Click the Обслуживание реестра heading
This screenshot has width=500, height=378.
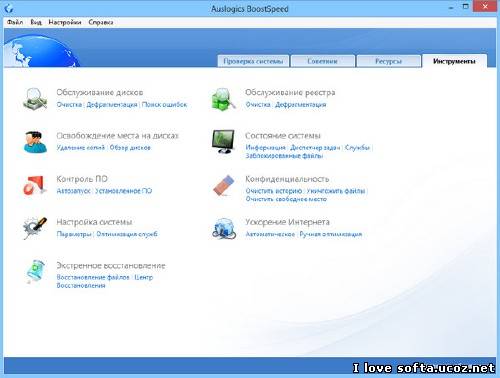[x=290, y=92]
